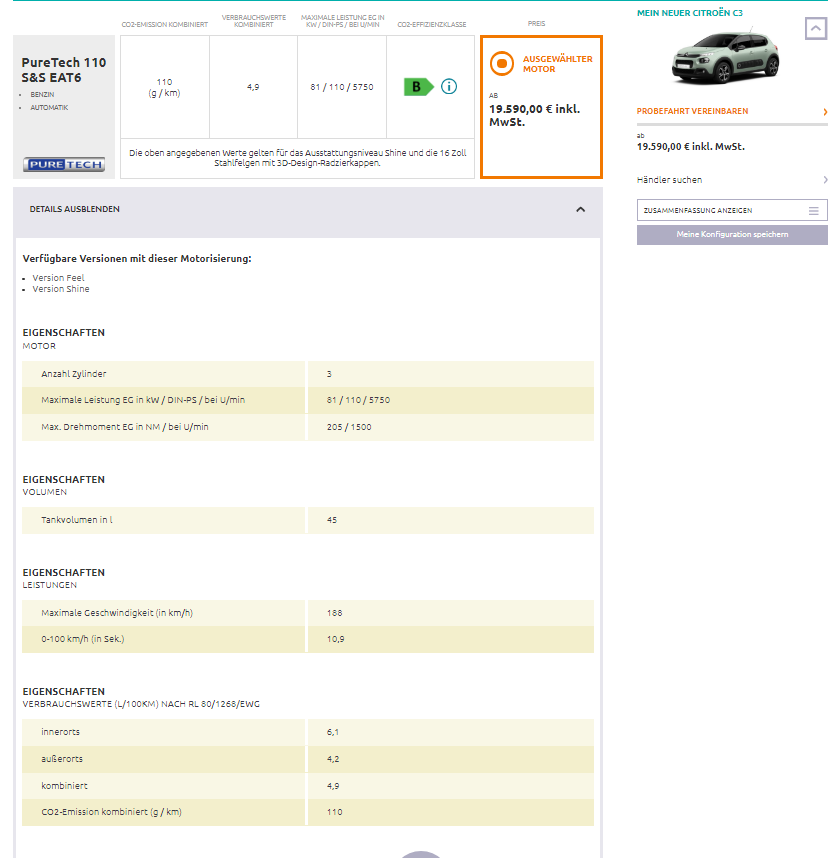838x858 pixels.
Task: Click the Details ausblenden label
Action: (74, 209)
